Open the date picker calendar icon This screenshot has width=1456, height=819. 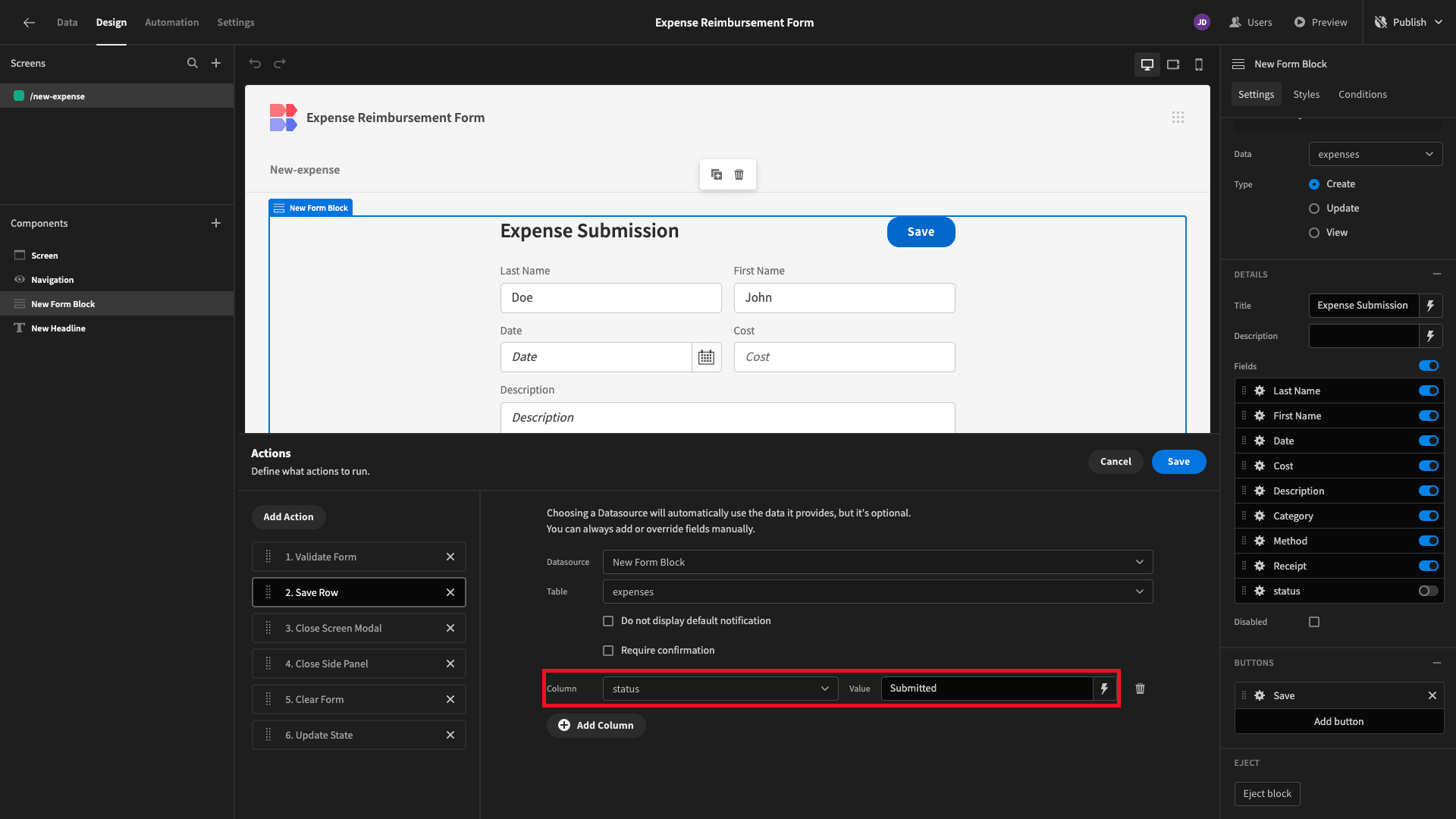[706, 357]
